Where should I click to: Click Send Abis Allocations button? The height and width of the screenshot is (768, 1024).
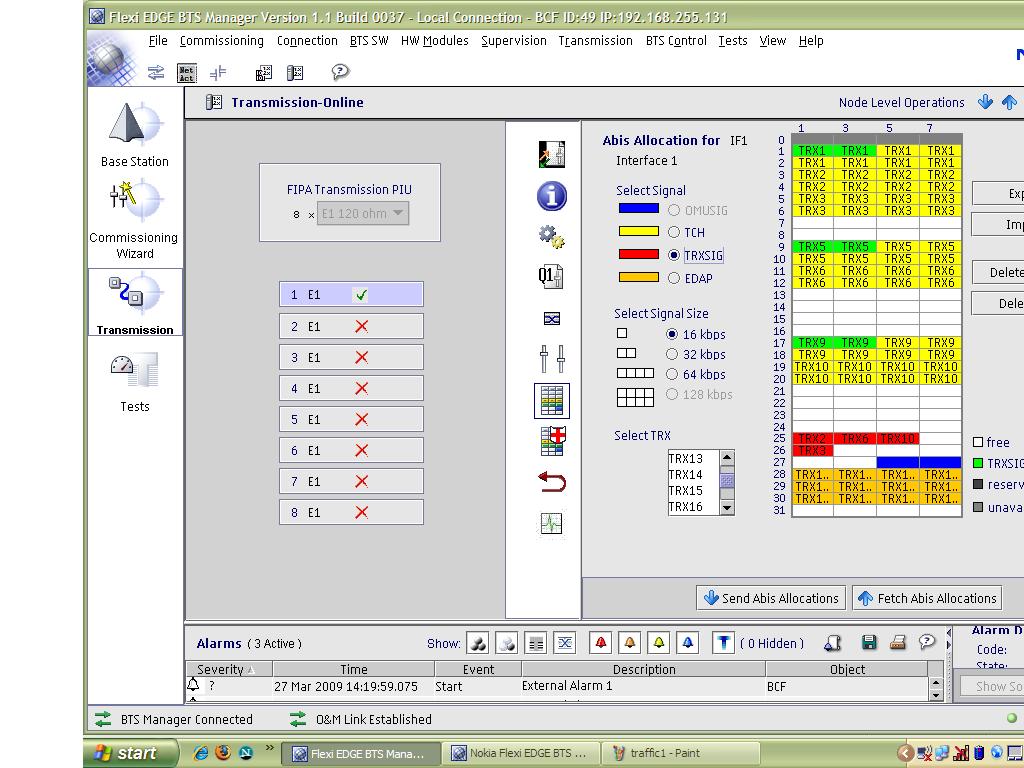pos(770,598)
